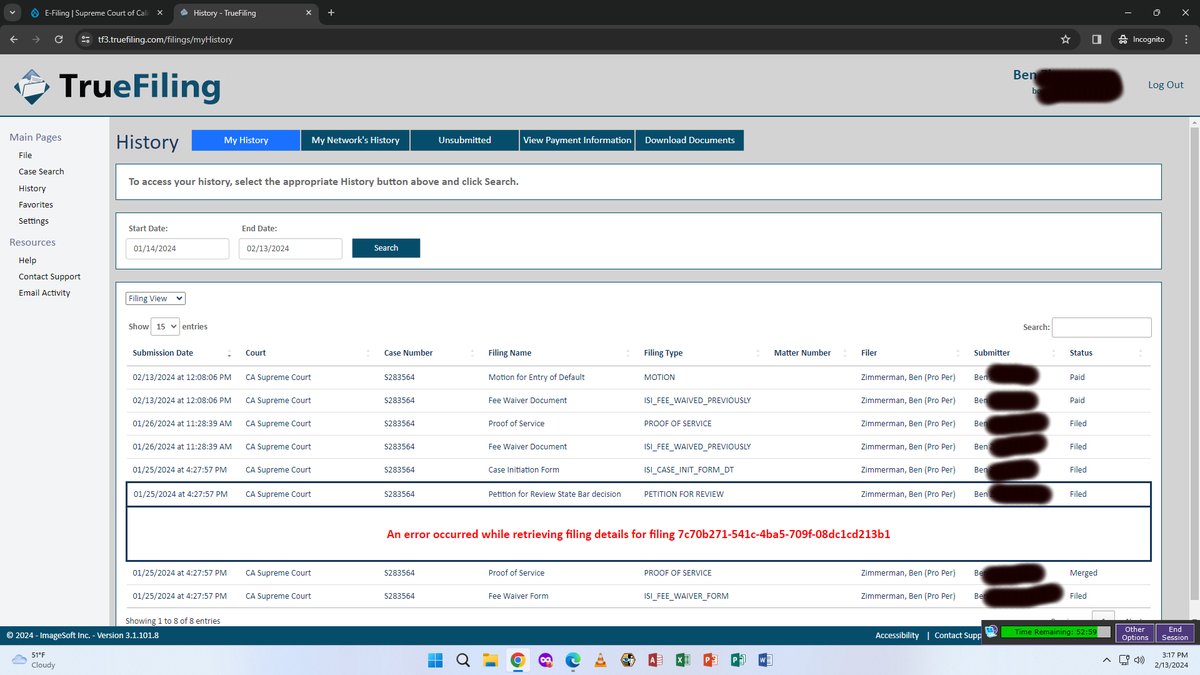Switch to My Network's History tab
1200x675 pixels.
click(x=355, y=140)
